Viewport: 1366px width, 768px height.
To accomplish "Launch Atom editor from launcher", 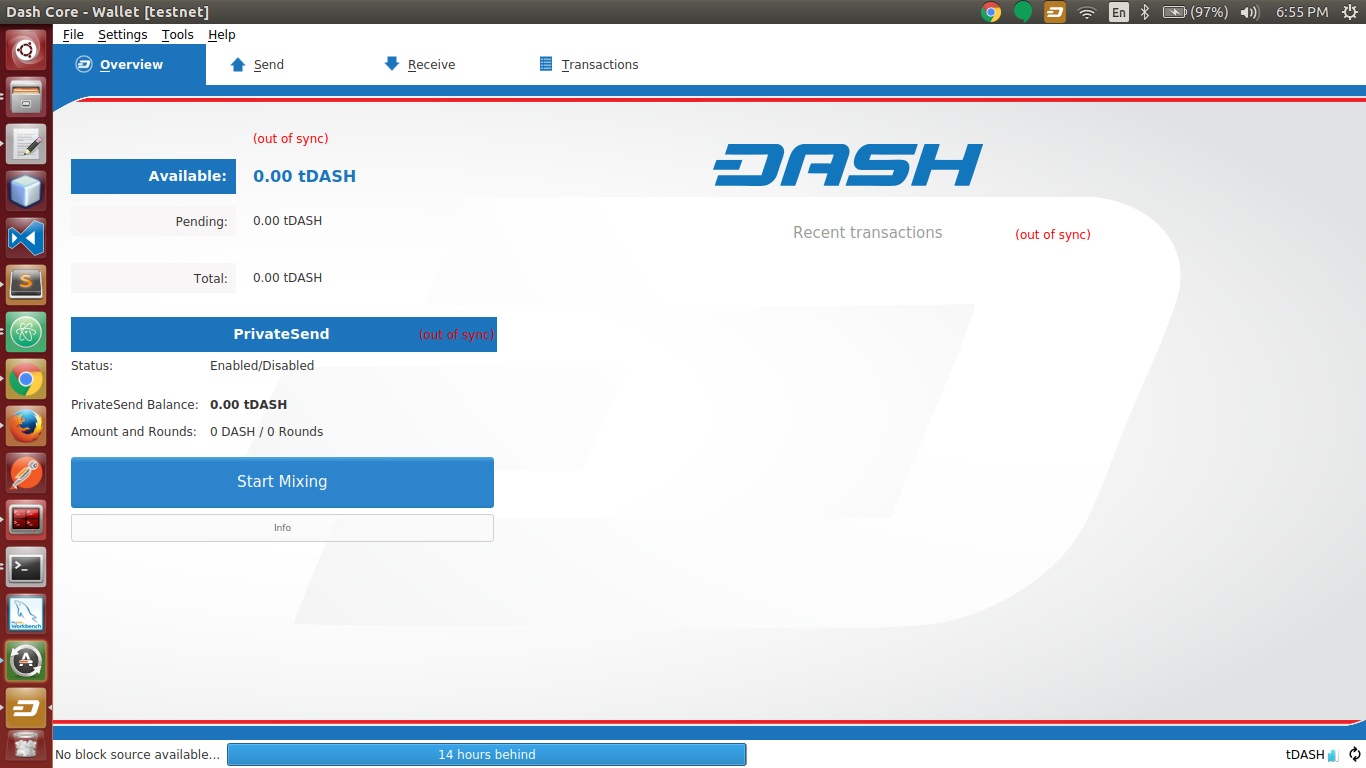I will pos(26,332).
